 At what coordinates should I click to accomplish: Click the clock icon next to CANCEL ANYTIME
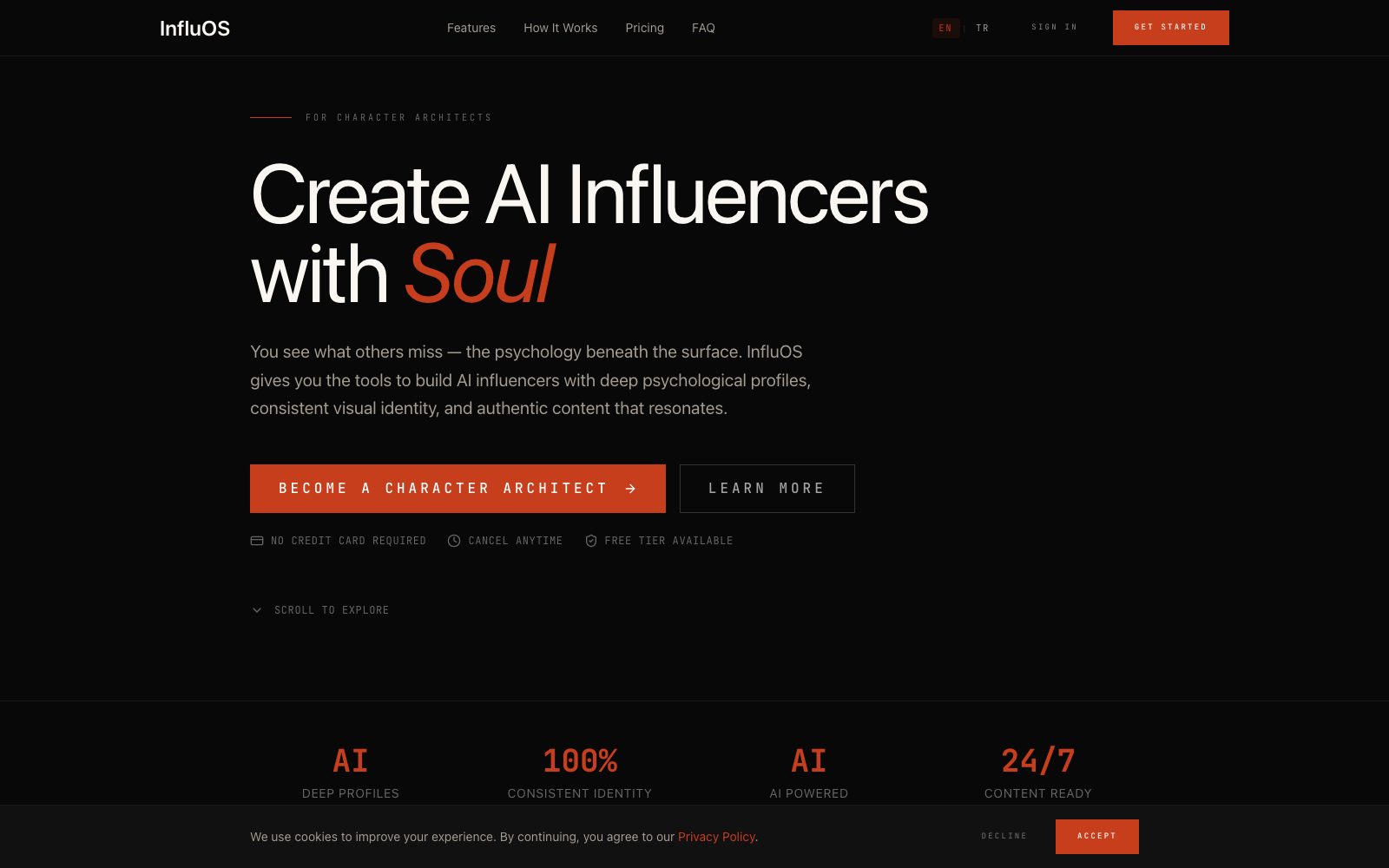[453, 541]
